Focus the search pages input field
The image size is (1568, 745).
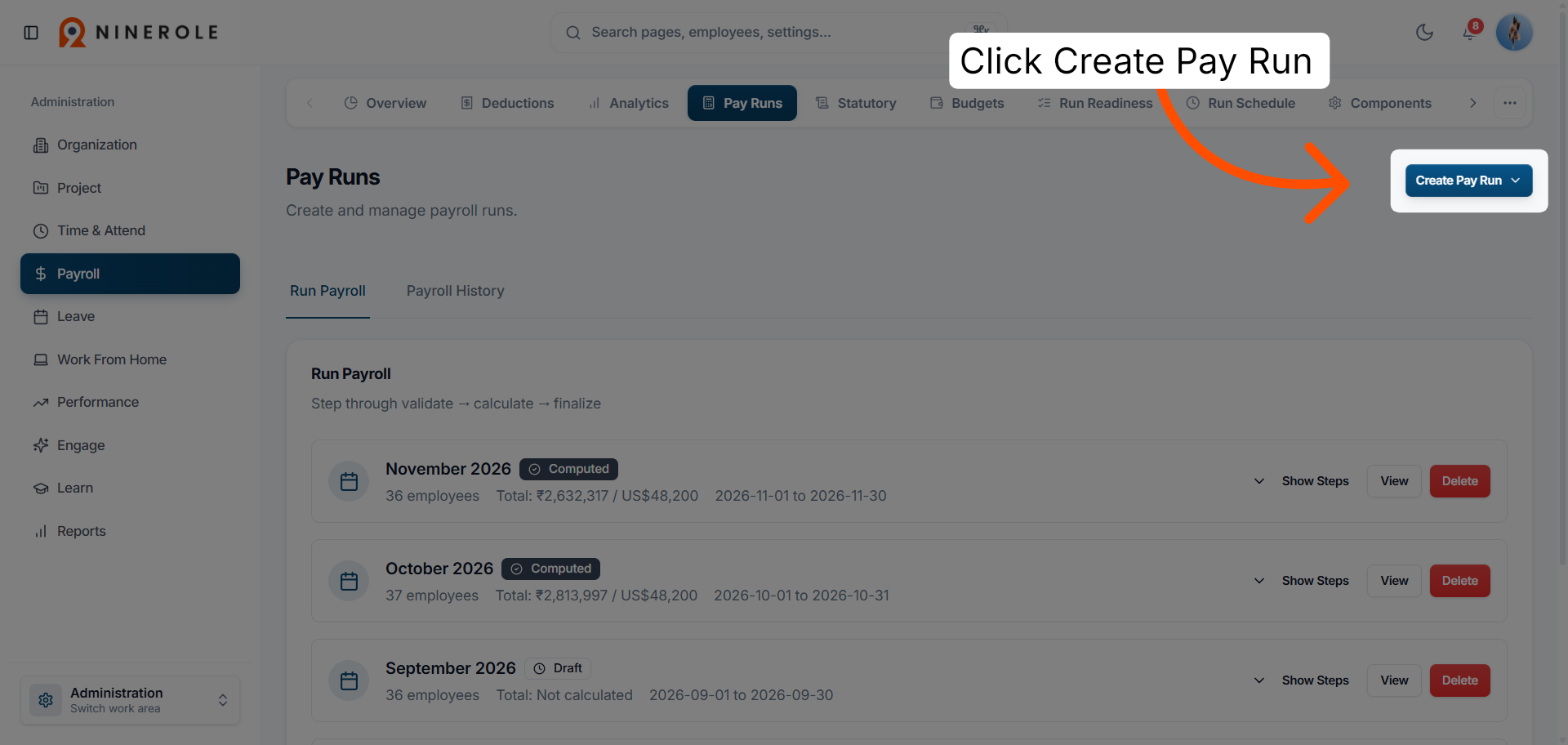pos(778,33)
